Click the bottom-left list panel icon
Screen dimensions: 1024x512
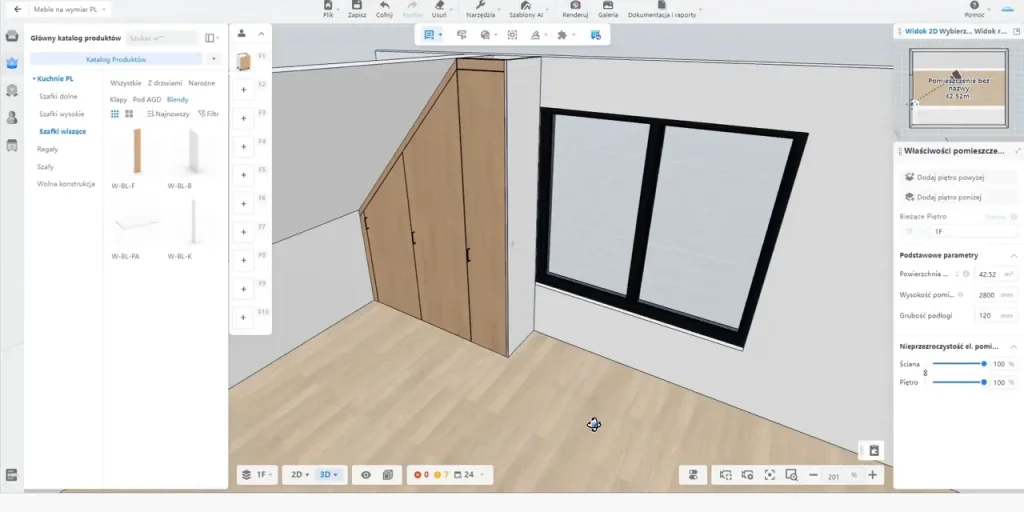pos(12,475)
